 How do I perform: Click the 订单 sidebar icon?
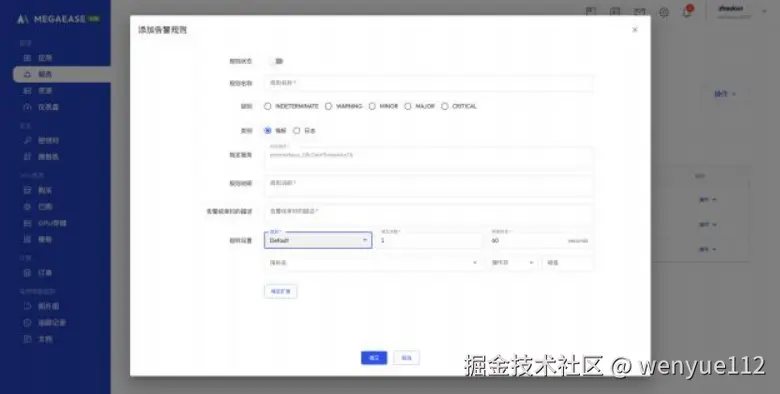coord(27,273)
